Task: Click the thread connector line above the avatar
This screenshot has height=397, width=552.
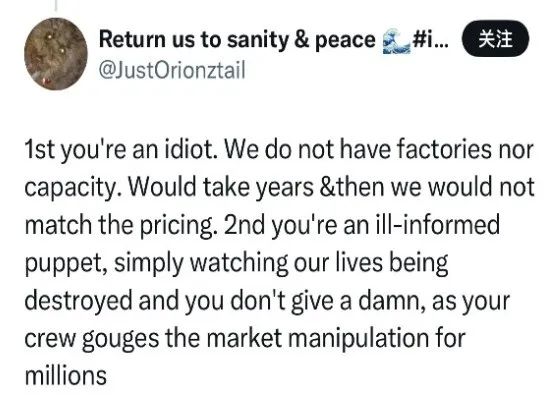Action: click(x=56, y=5)
